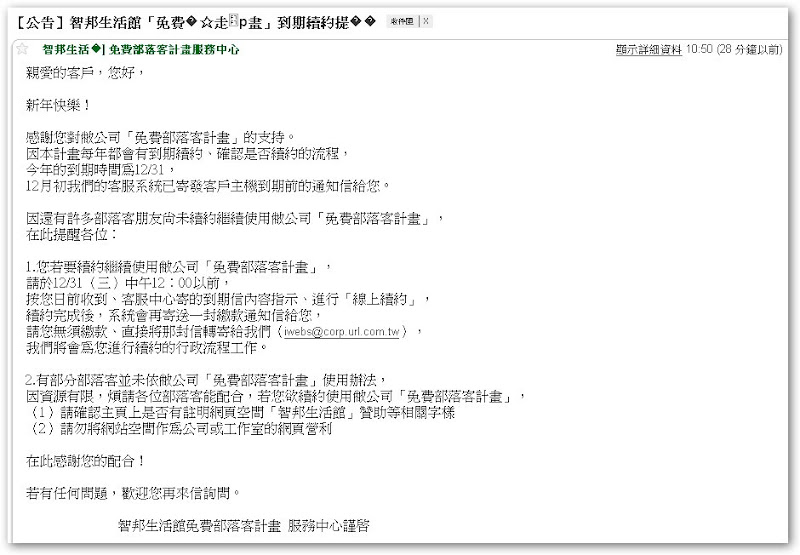The image size is (800, 555).
Task: Click the 顯示詳細資料 link
Action: (x=648, y=49)
